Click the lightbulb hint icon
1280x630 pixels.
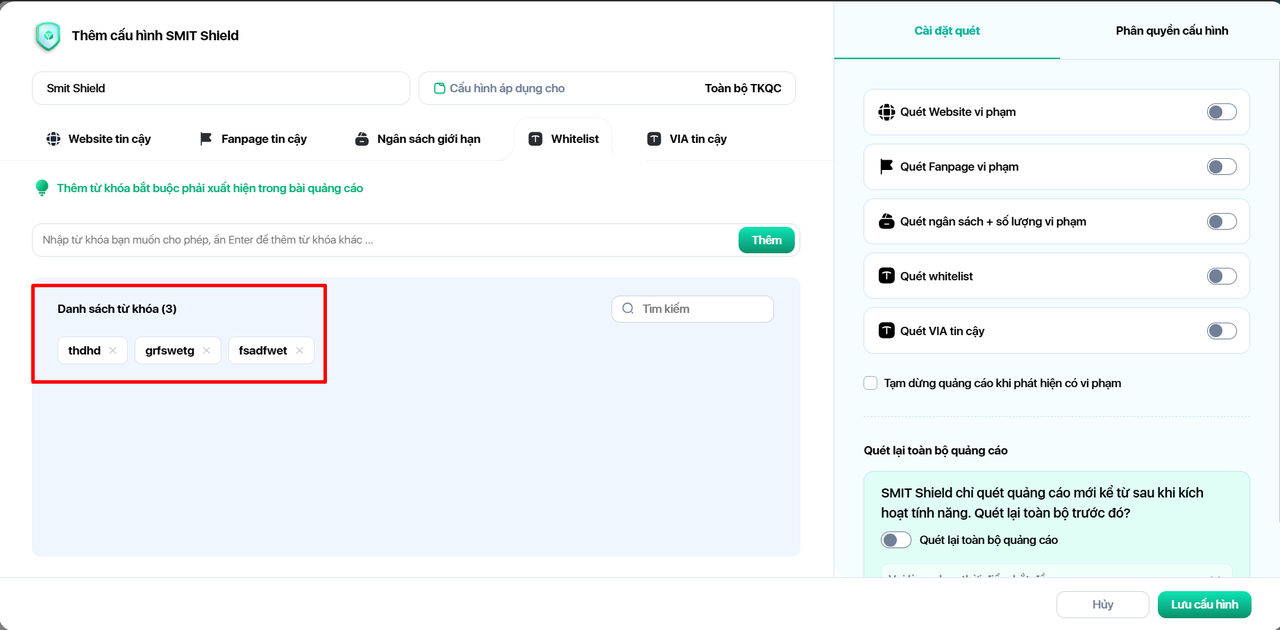(x=42, y=188)
